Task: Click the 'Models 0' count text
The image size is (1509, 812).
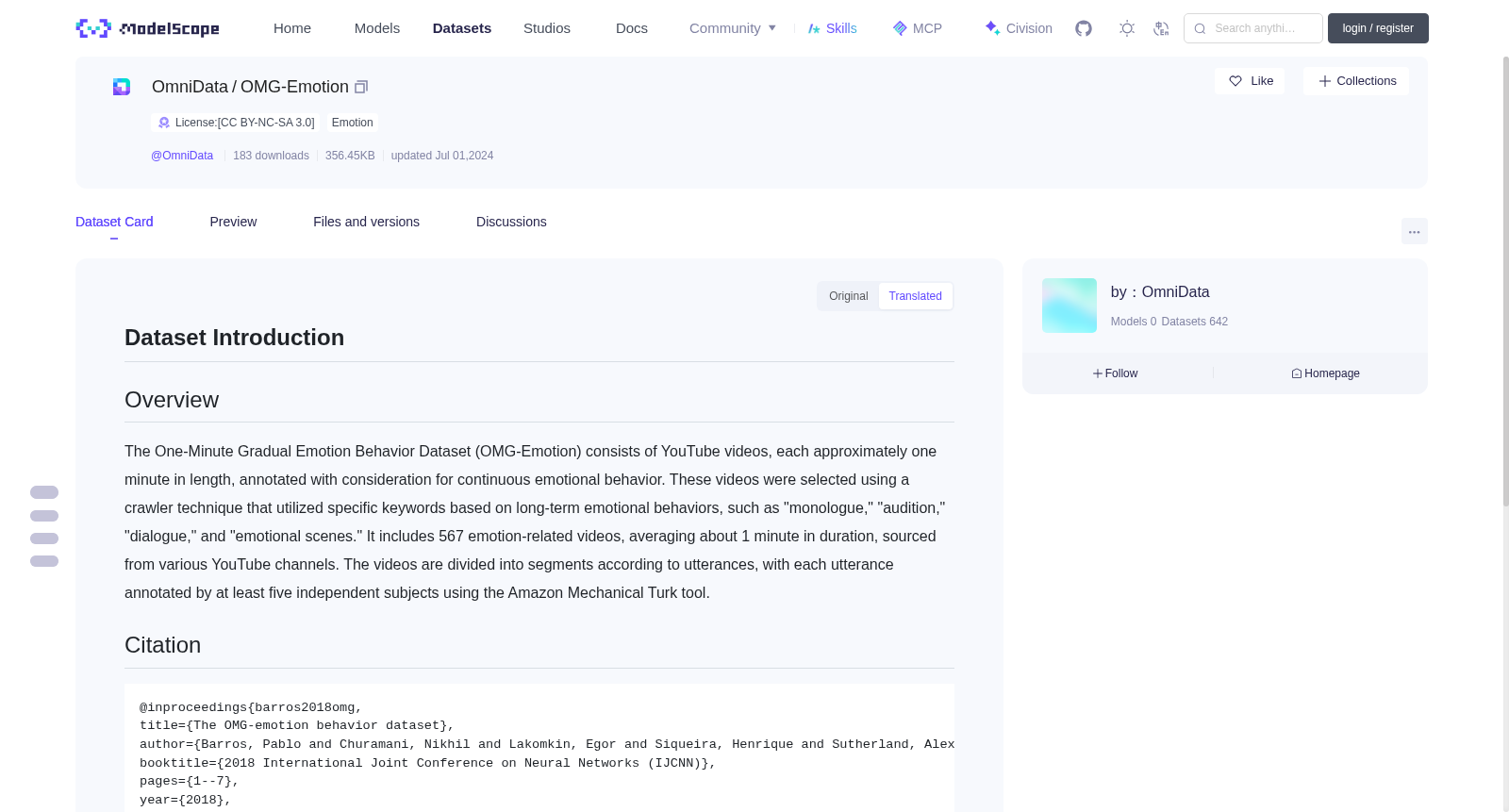Action: 1134,322
